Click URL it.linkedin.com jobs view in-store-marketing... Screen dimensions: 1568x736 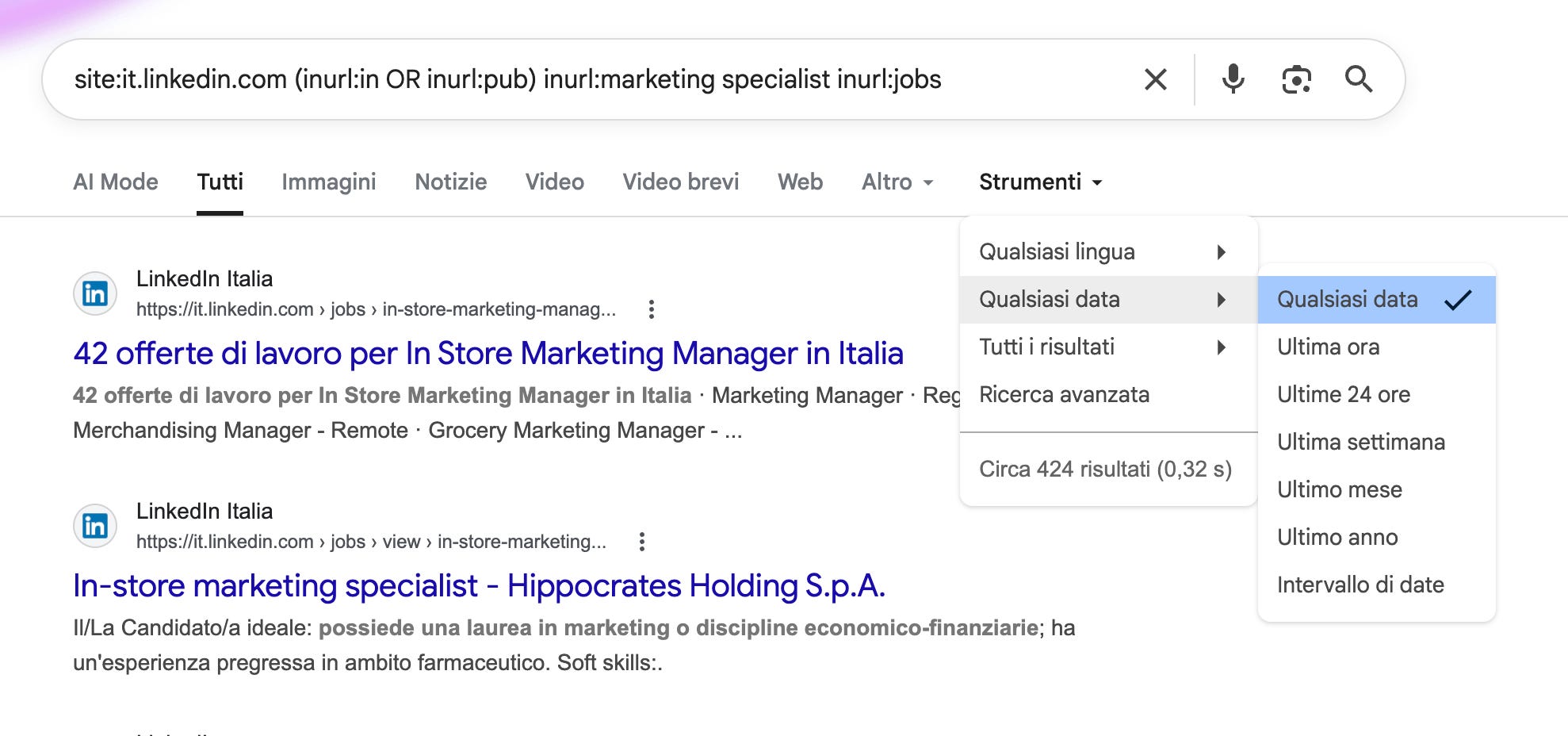click(371, 542)
